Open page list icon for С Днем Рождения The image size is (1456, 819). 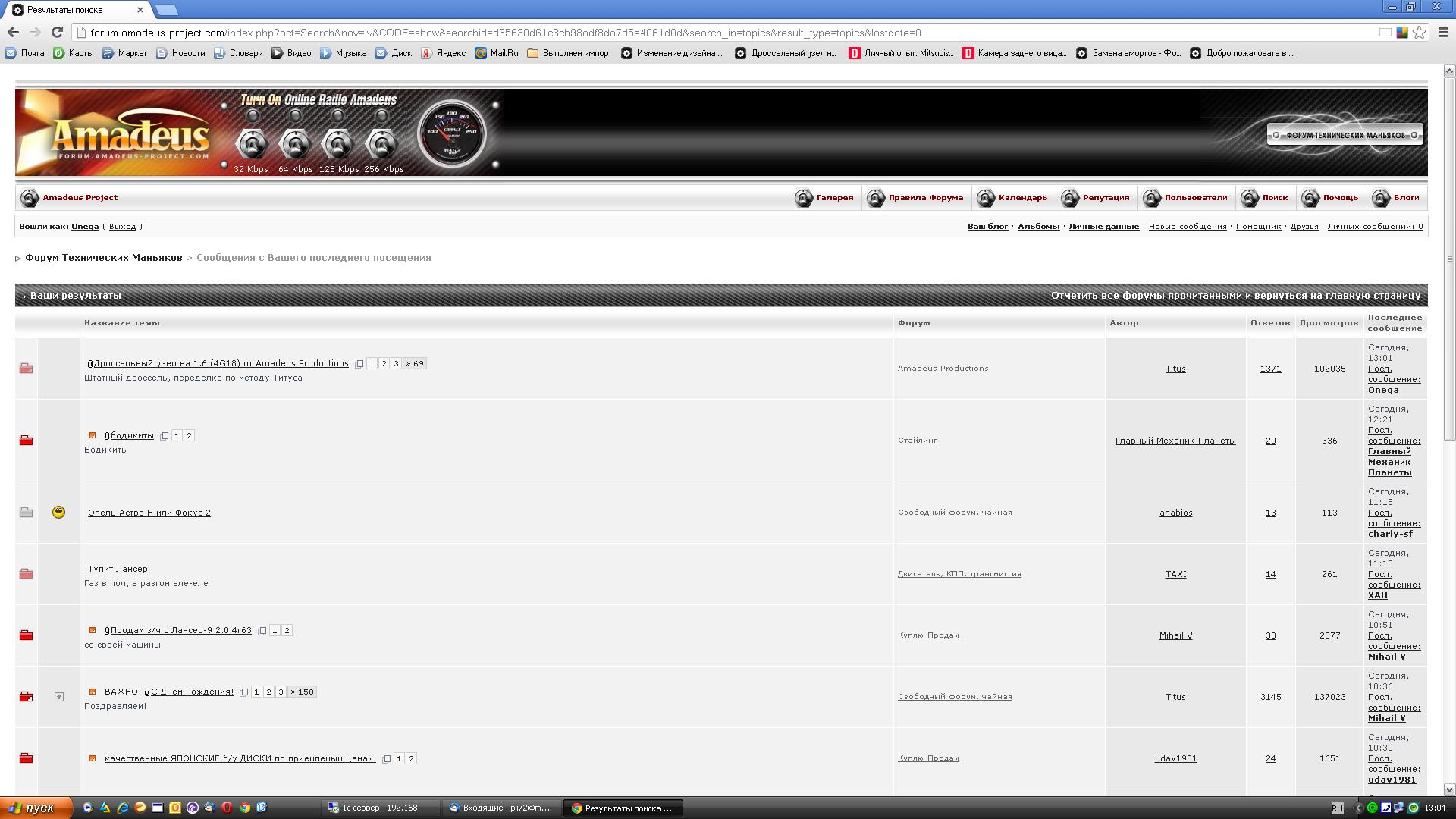click(x=244, y=692)
